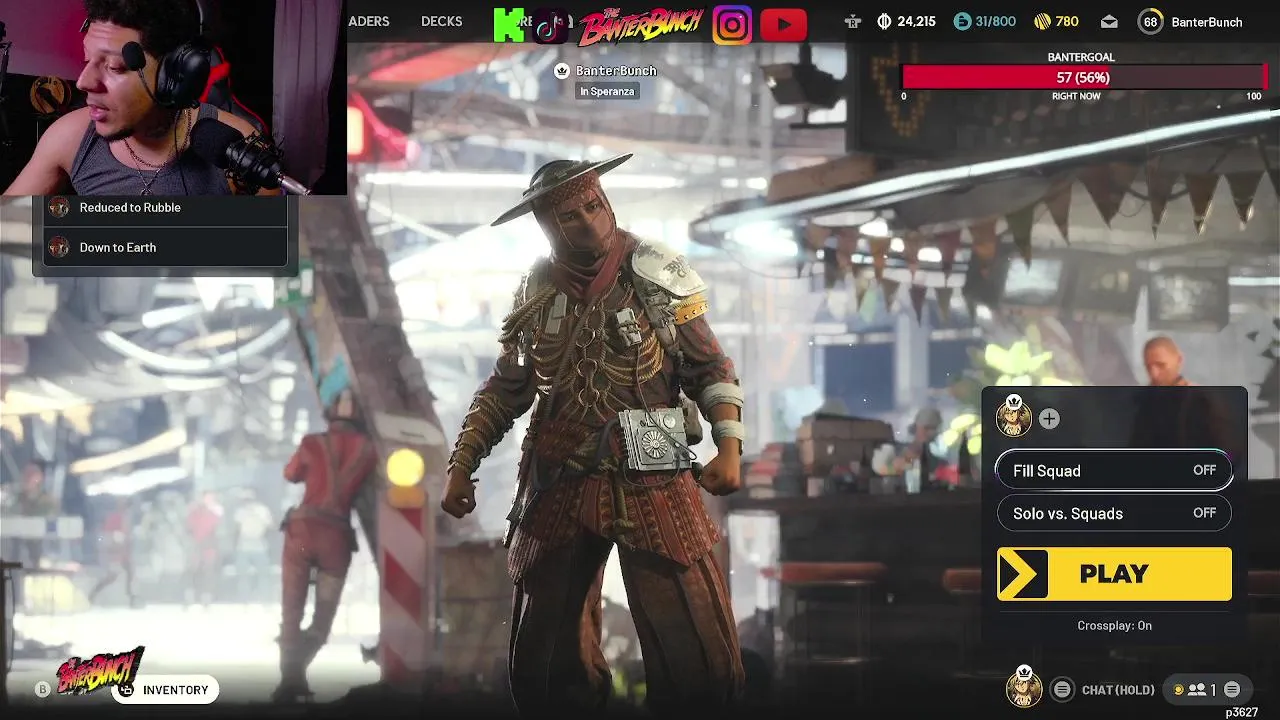Open the 31/800 currency counter
The height and width of the screenshot is (720, 1280).
coord(984,22)
